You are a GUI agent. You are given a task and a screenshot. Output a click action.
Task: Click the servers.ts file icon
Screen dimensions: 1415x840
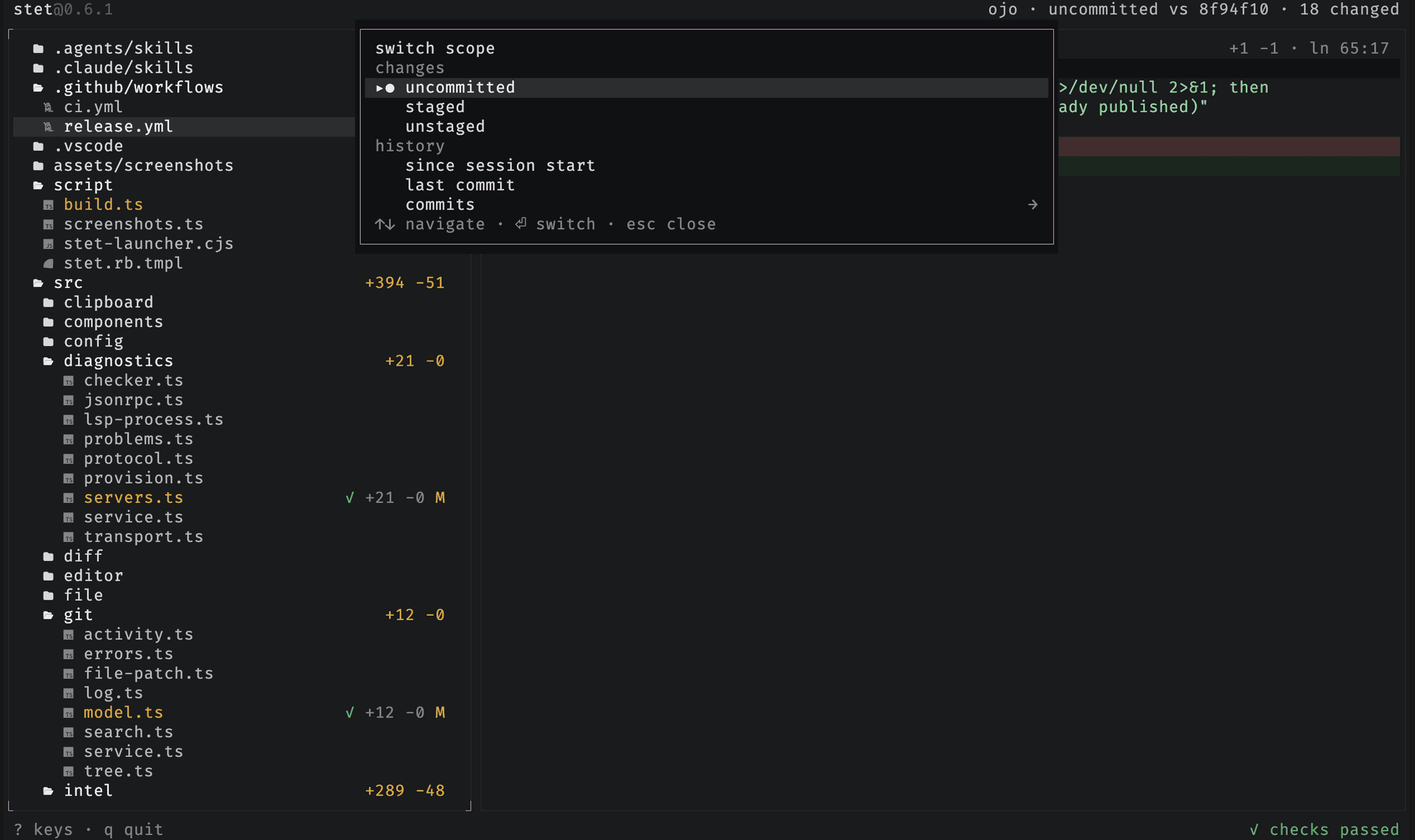coord(69,498)
